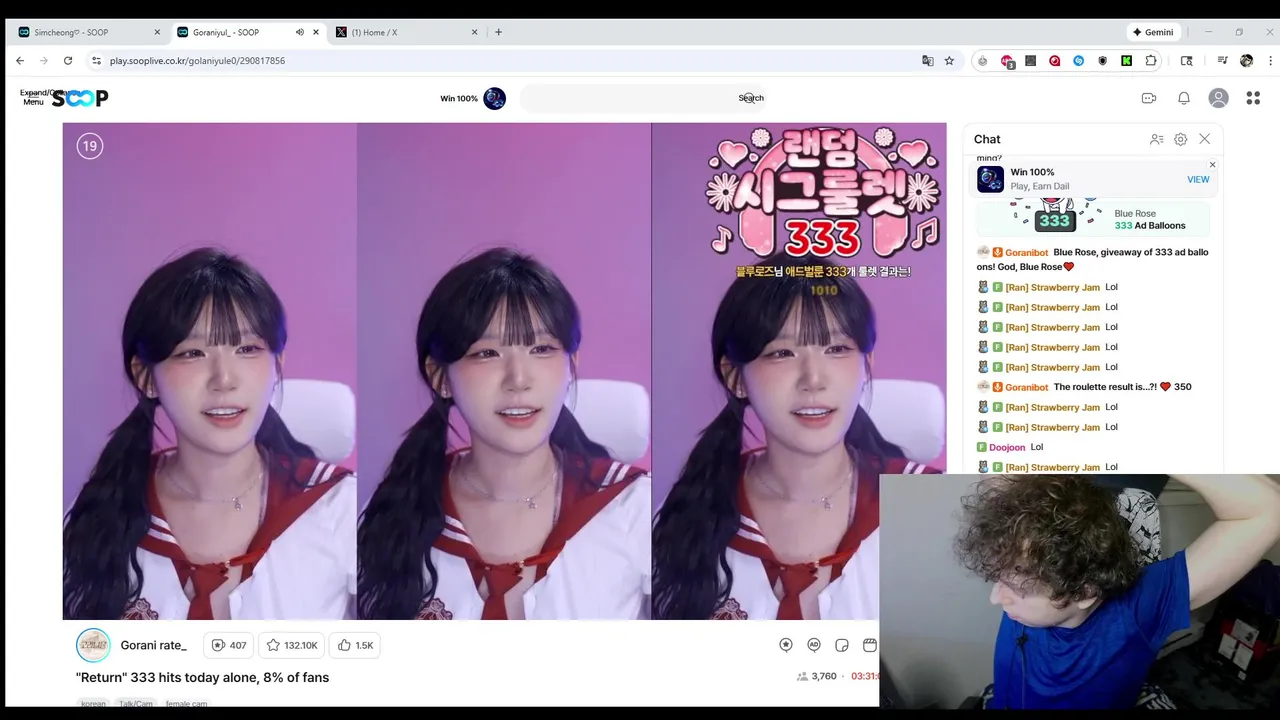
Task: Open the user profile avatar menu
Action: [1218, 98]
